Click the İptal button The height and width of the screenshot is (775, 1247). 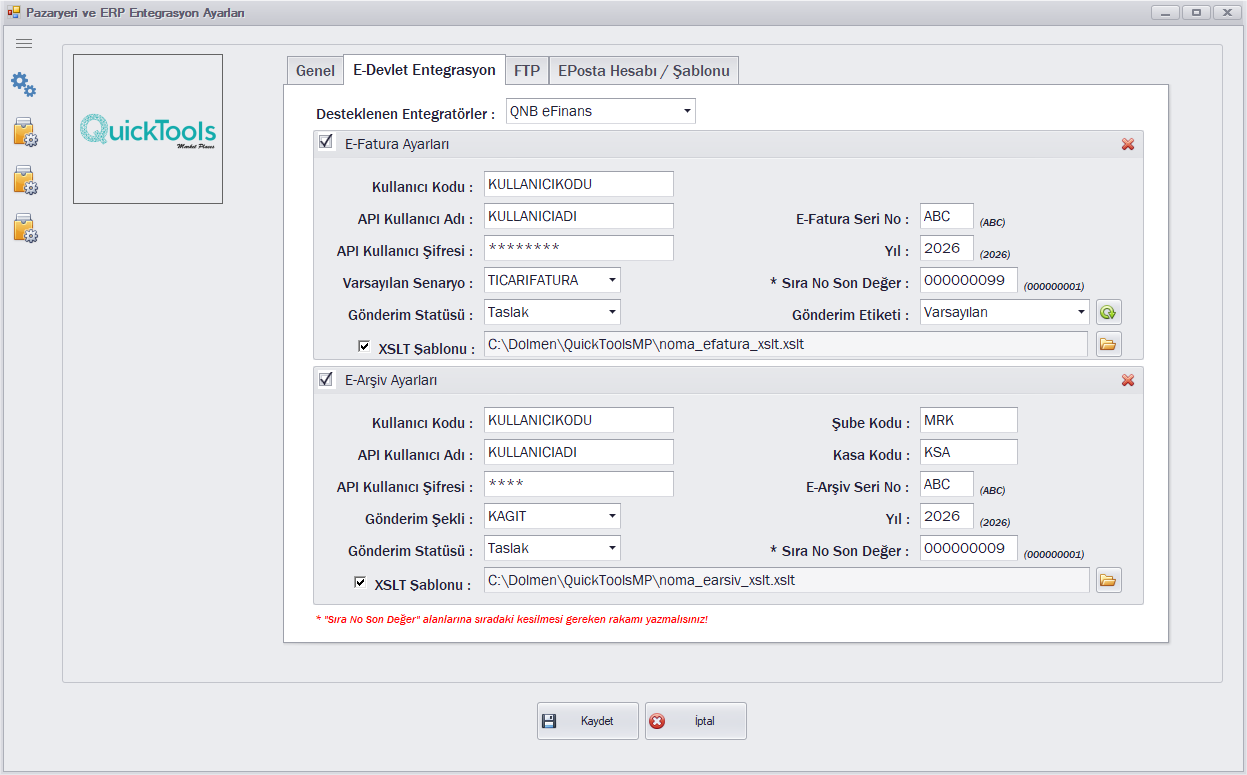point(696,721)
